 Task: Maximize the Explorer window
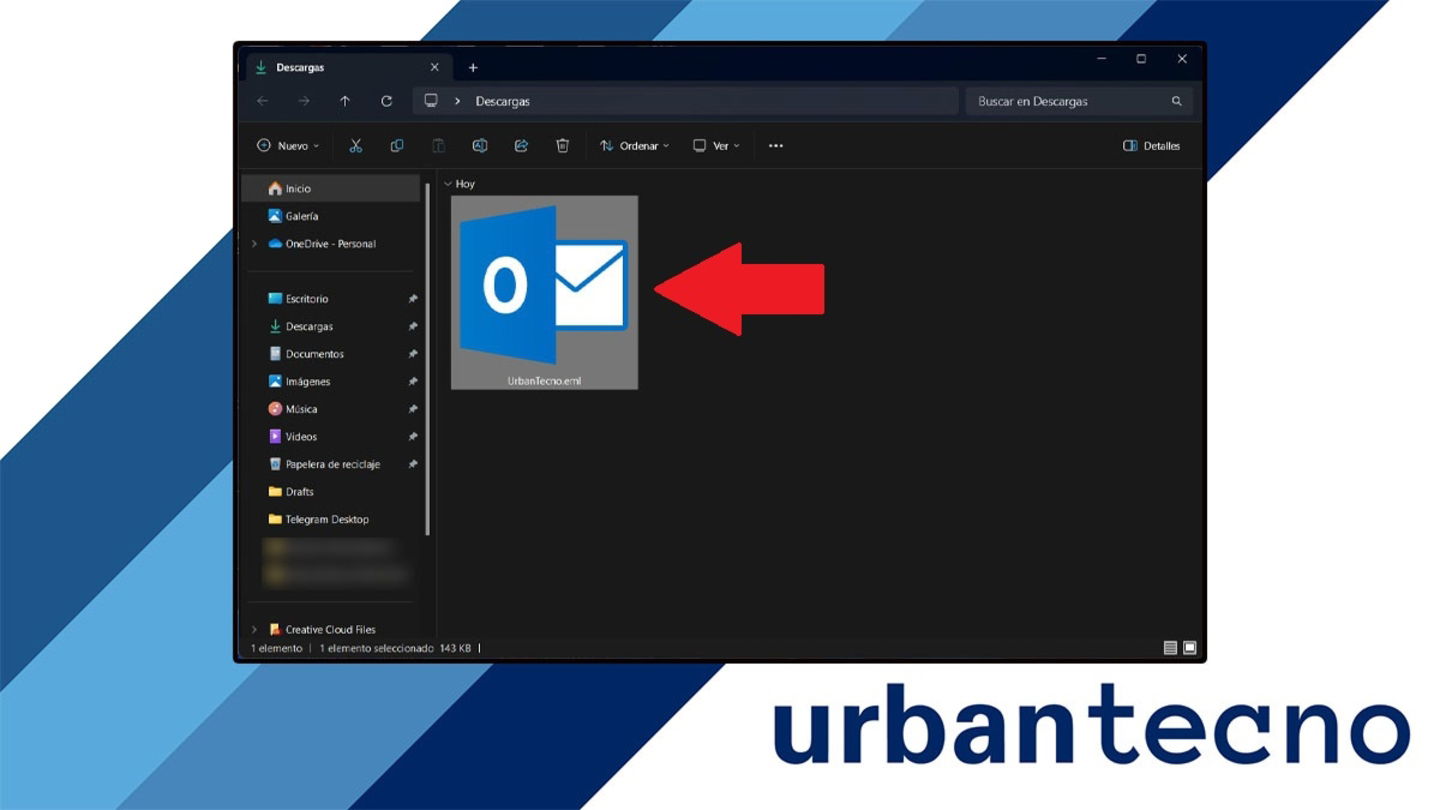[1141, 59]
